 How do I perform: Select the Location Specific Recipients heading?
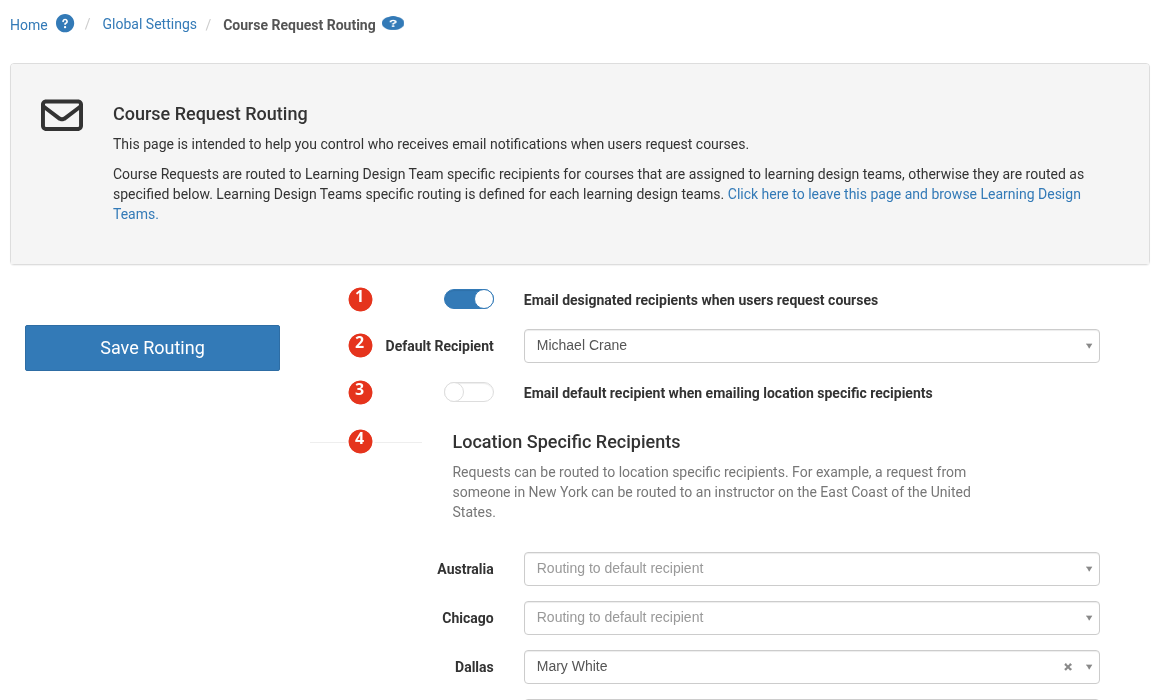566,442
